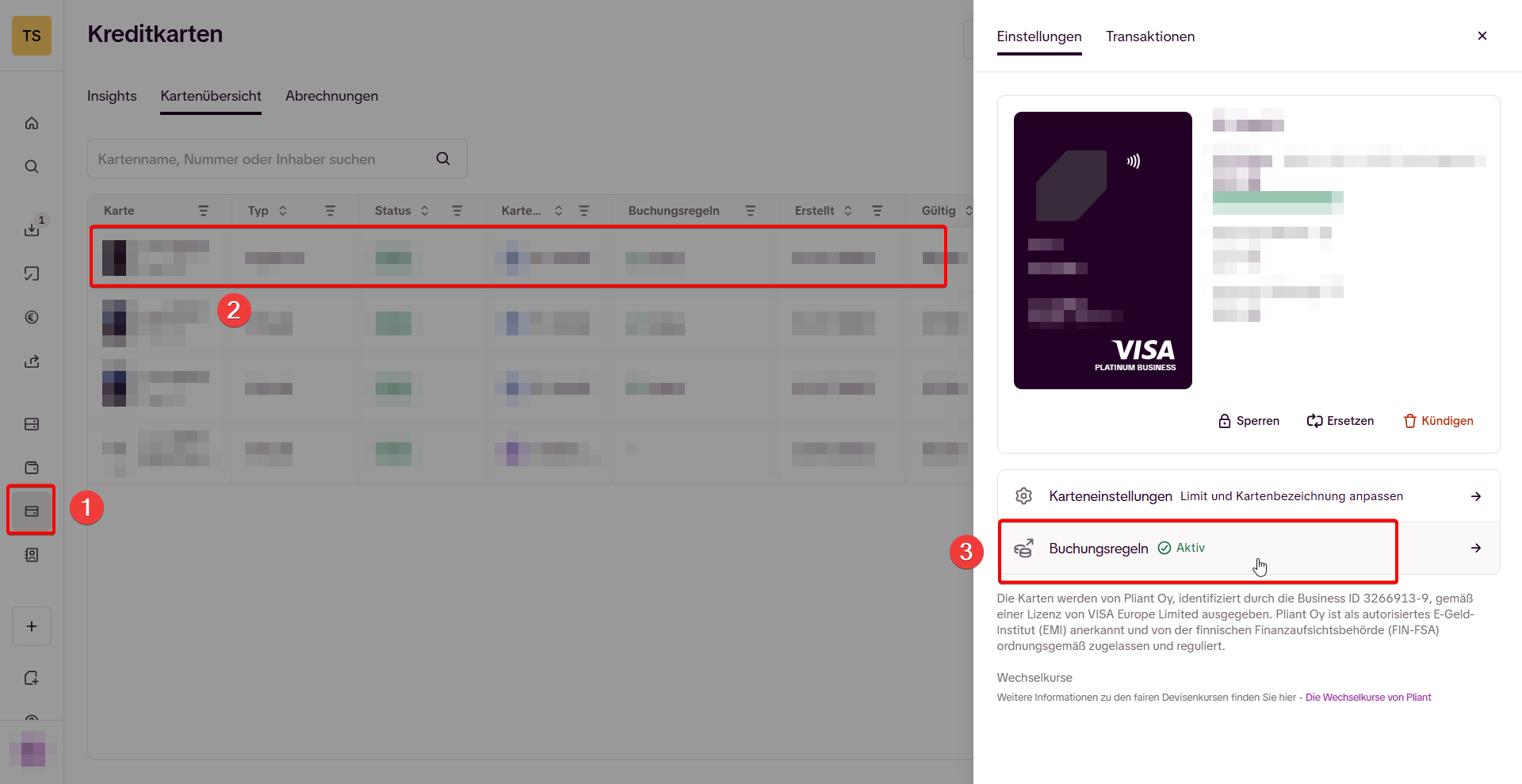Click the user avatar at sidebar bottom
This screenshot has width=1522, height=784.
click(33, 749)
